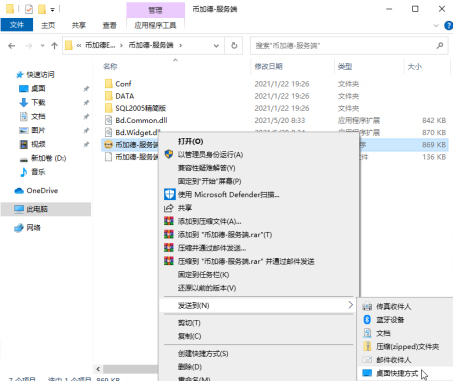This screenshot has width=453, height=381.
Task: Select the 管理 contextual tab header
Action: coord(155,10)
